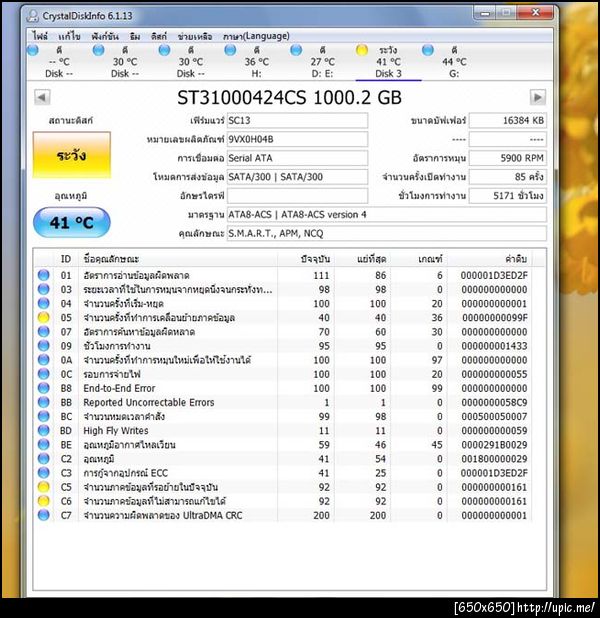This screenshot has width=600, height=618.
Task: Click the interface field Serial ATA
Action: pos(297,158)
